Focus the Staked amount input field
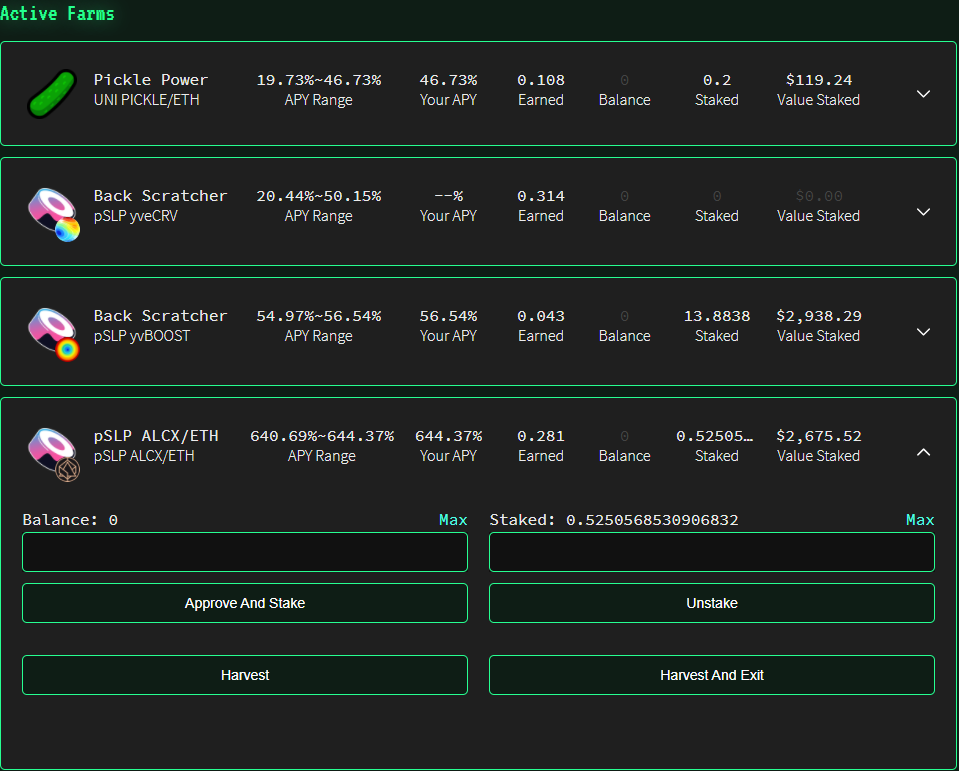This screenshot has height=771, width=959. coord(712,552)
